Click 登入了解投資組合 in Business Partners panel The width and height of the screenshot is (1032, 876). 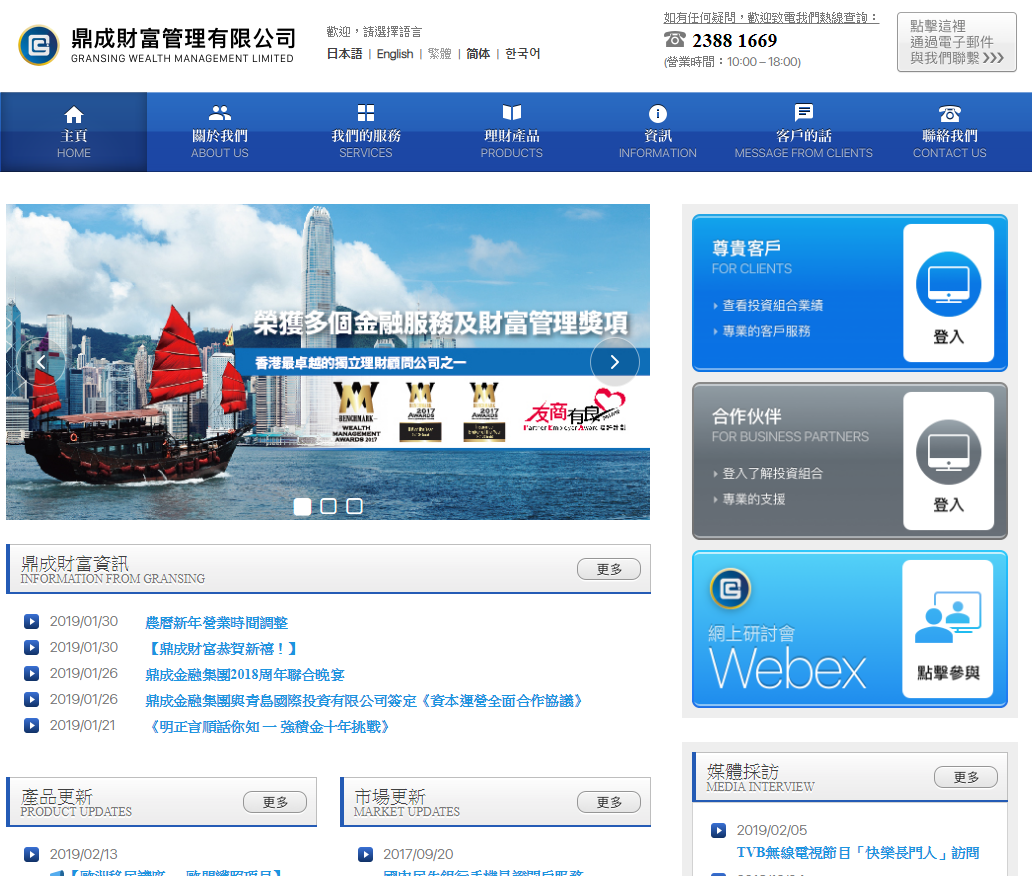(x=773, y=473)
